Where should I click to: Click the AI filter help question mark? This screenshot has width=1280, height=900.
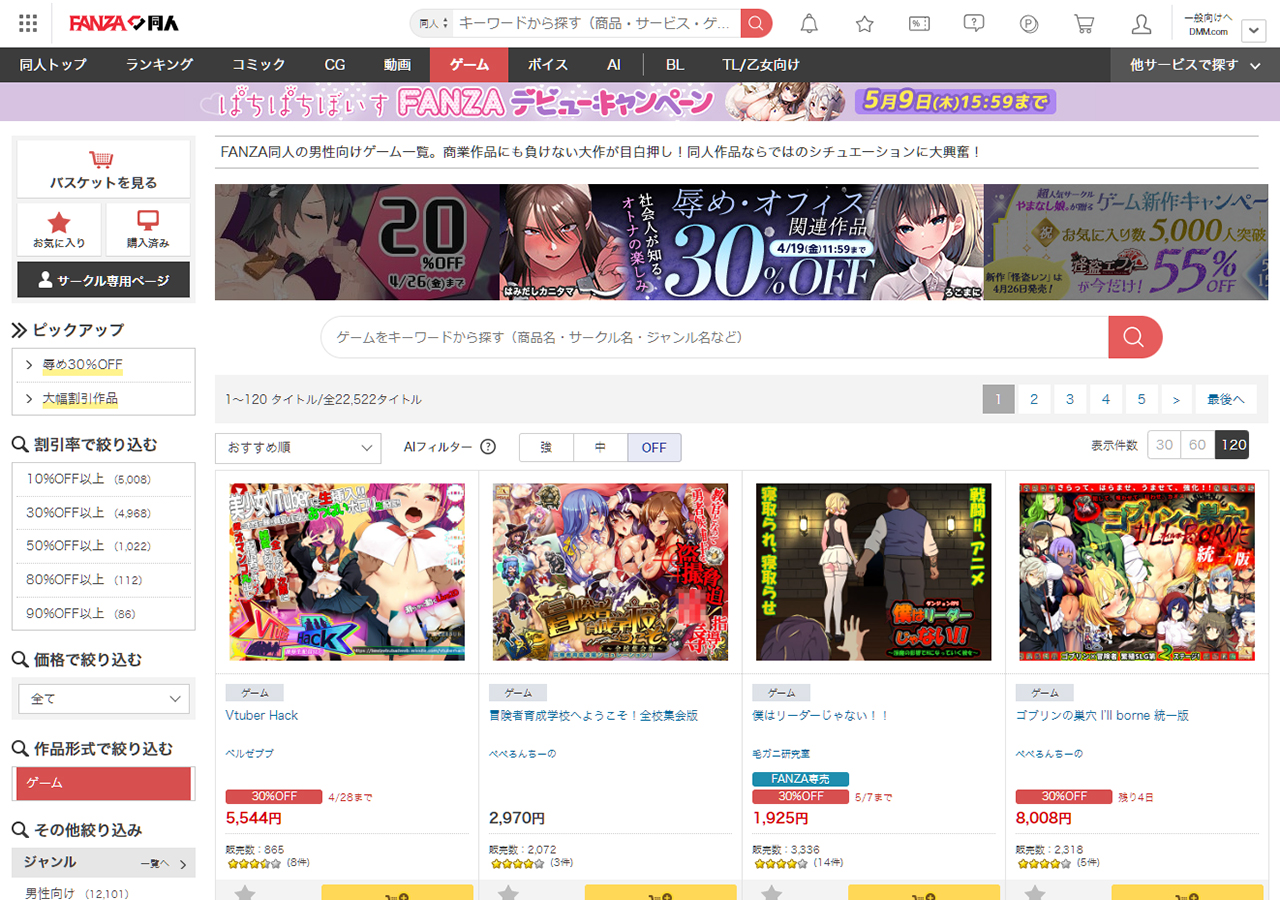click(488, 447)
